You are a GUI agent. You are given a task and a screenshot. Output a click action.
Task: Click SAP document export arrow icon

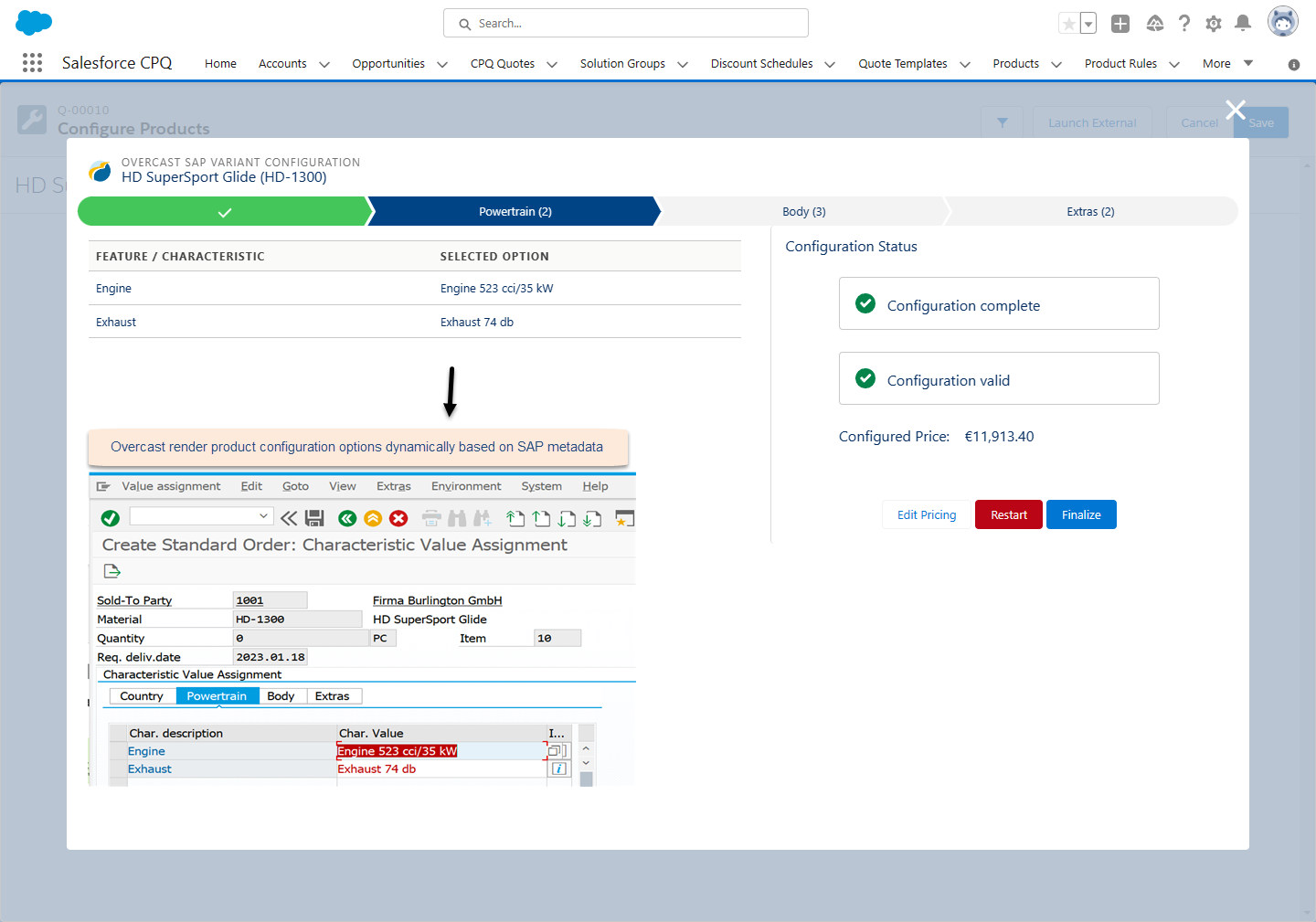tap(112, 571)
